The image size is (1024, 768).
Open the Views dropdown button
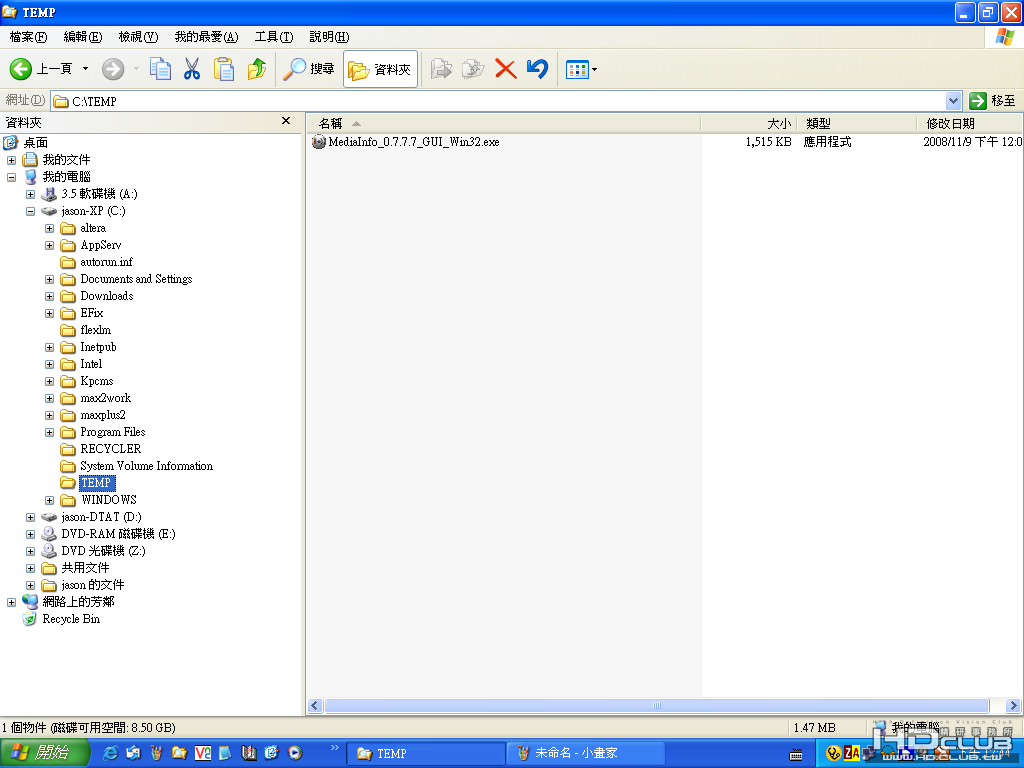pyautogui.click(x=581, y=69)
